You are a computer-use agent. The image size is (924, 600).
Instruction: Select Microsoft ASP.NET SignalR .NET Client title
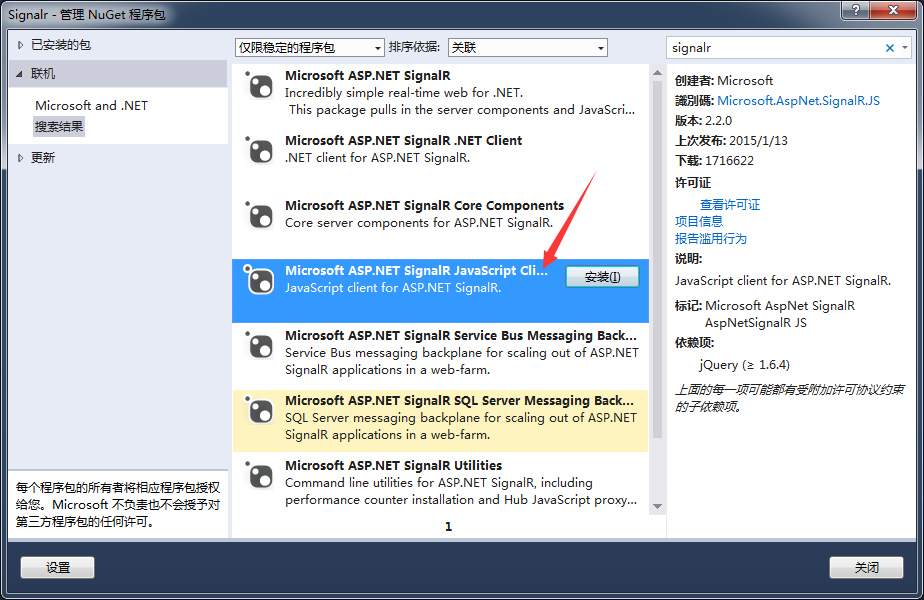[404, 140]
